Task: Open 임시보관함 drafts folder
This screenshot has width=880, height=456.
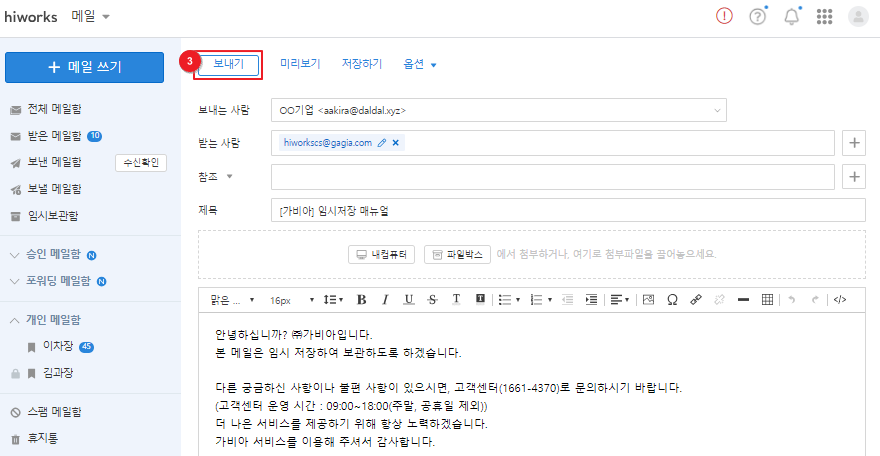Action: click(52, 215)
